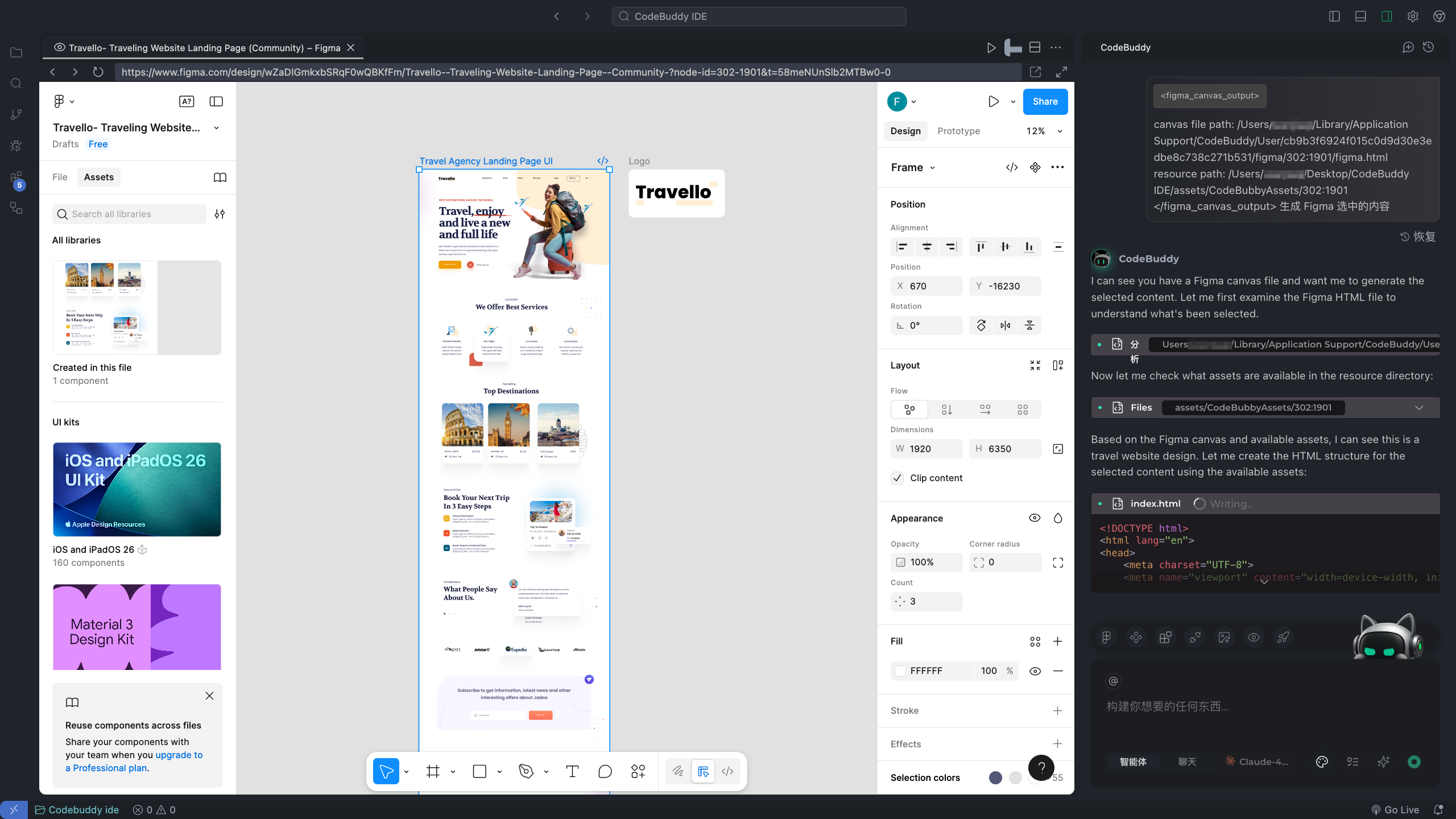
Task: Select freeform flow layout option
Action: 909,409
